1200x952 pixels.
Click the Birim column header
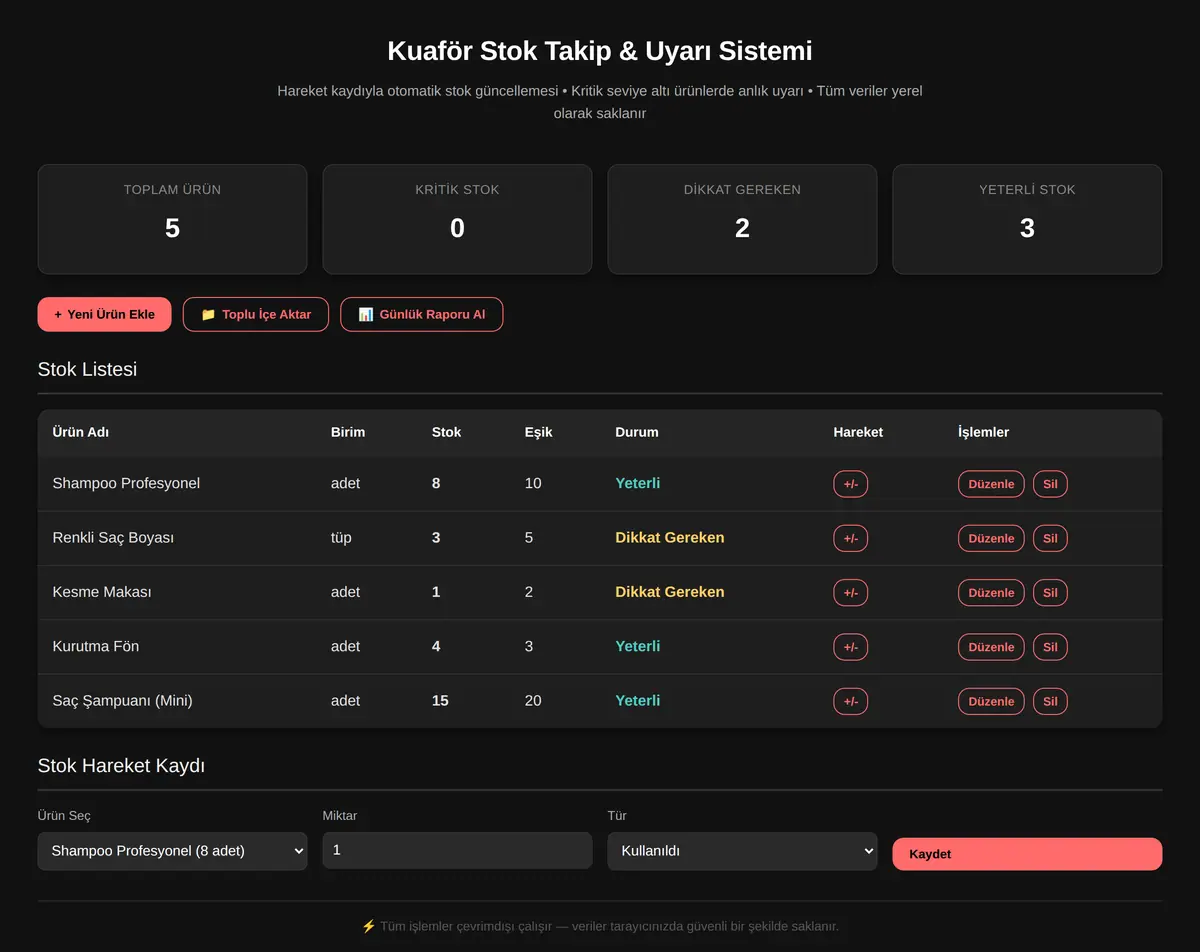(x=348, y=432)
